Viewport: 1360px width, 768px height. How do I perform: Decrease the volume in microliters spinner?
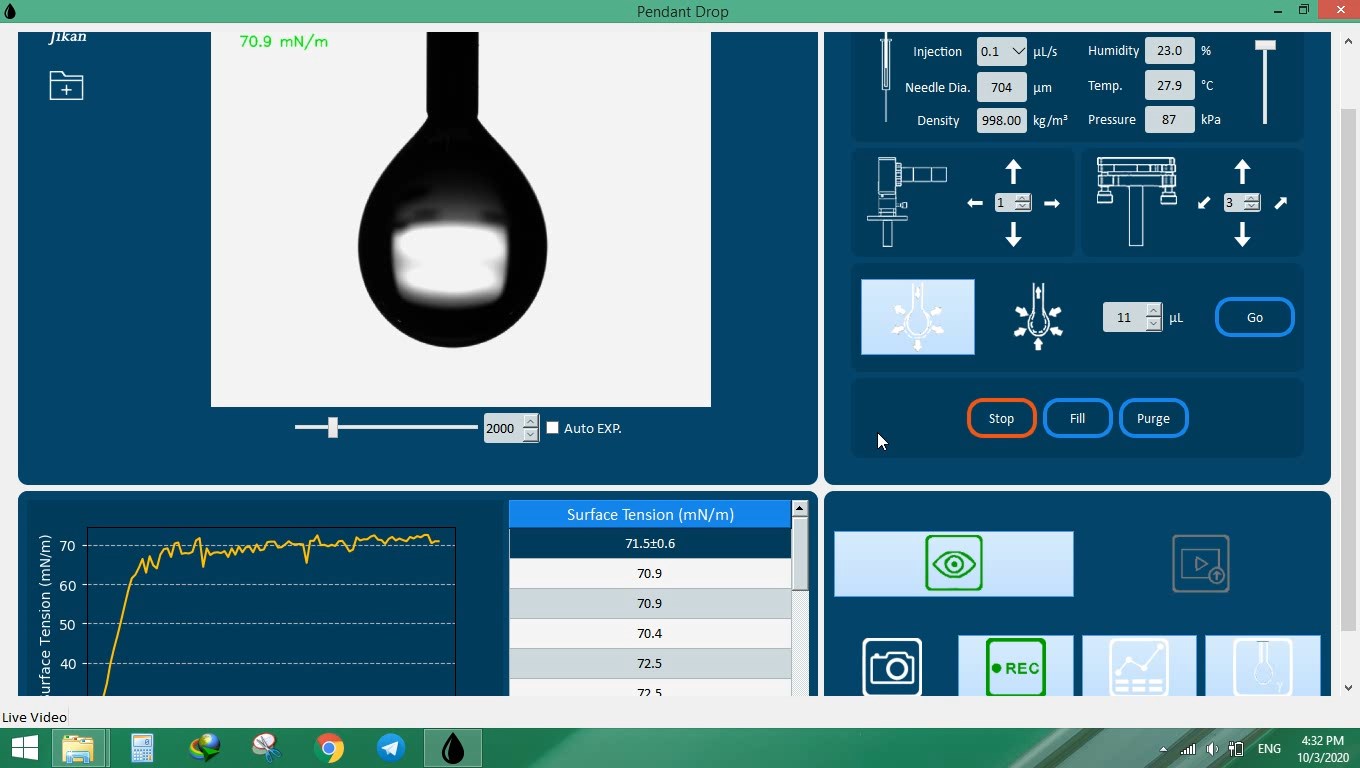click(x=1154, y=324)
